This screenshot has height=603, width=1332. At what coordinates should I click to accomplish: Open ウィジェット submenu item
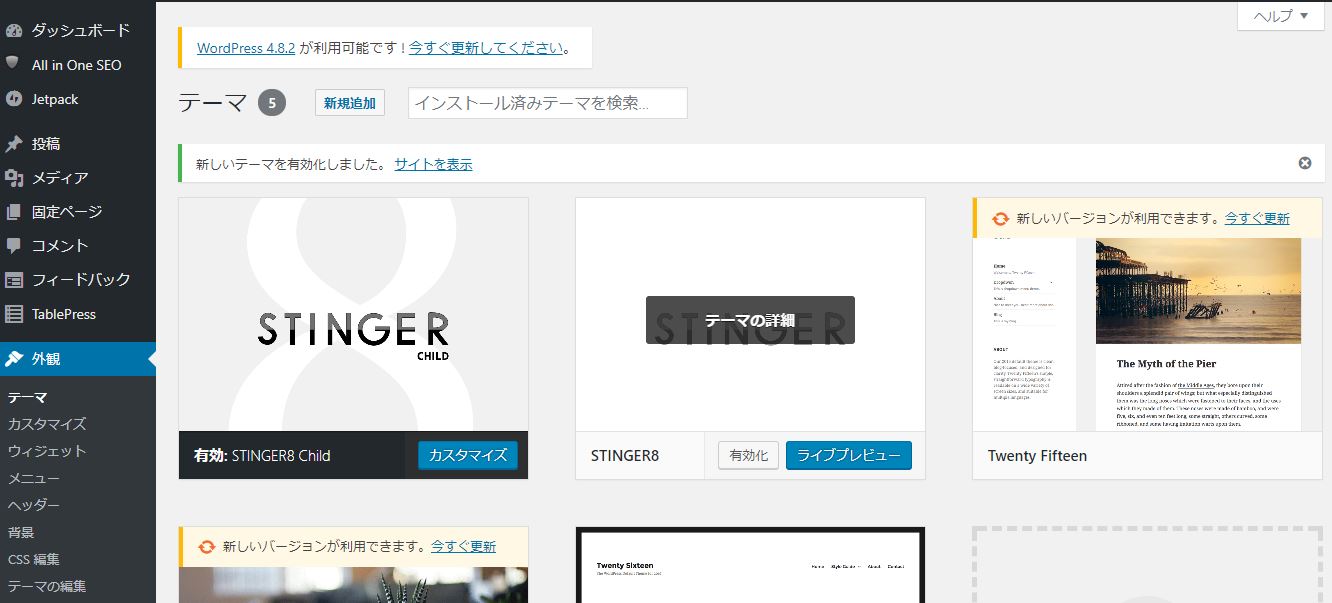47,451
